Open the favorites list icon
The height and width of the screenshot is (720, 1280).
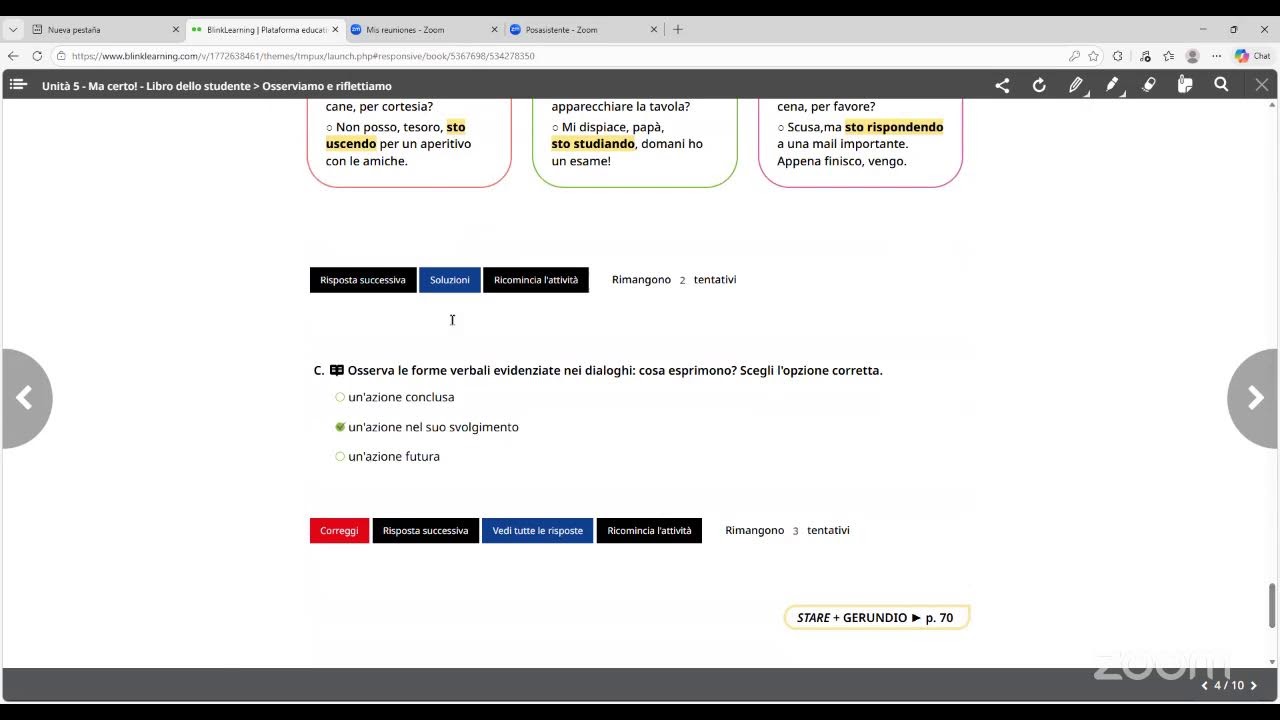pyautogui.click(x=1168, y=56)
